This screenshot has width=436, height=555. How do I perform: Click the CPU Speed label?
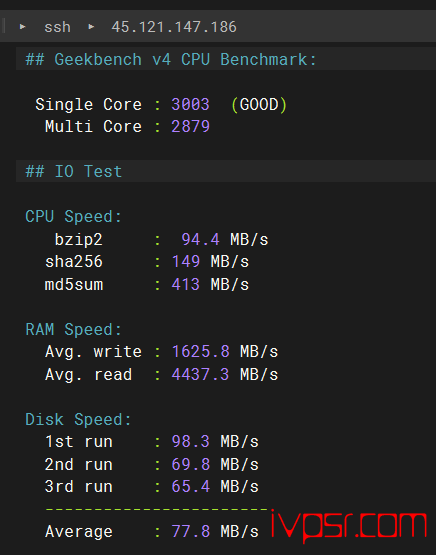click(74, 217)
